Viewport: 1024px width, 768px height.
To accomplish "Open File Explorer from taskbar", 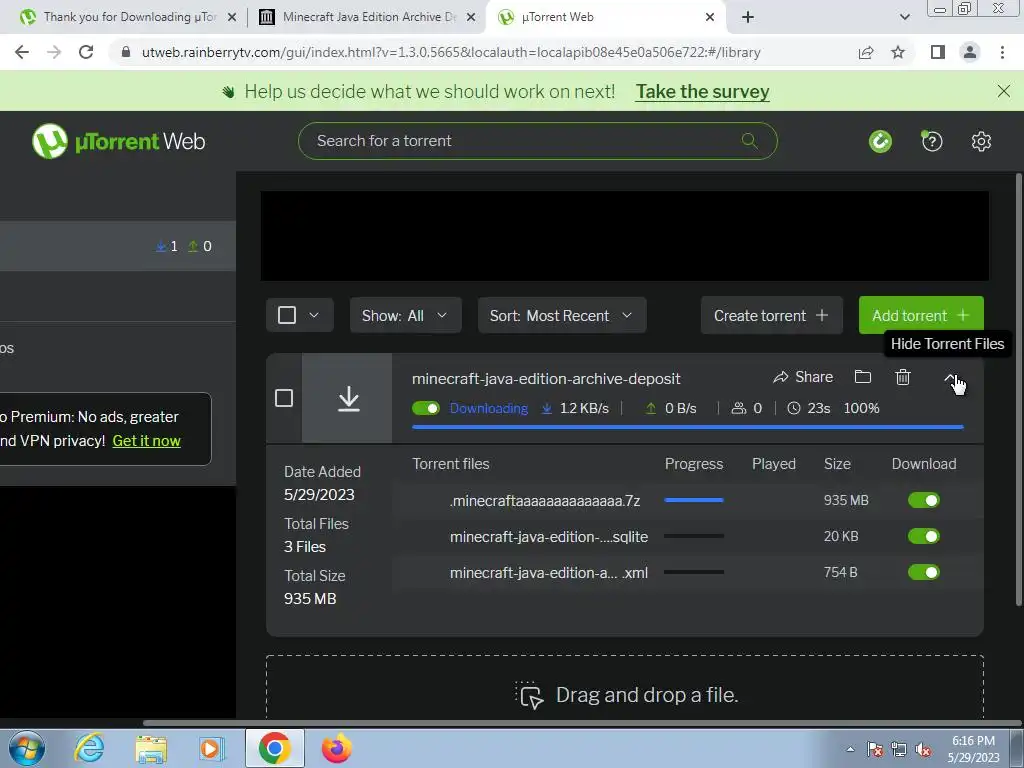I will (x=151, y=749).
